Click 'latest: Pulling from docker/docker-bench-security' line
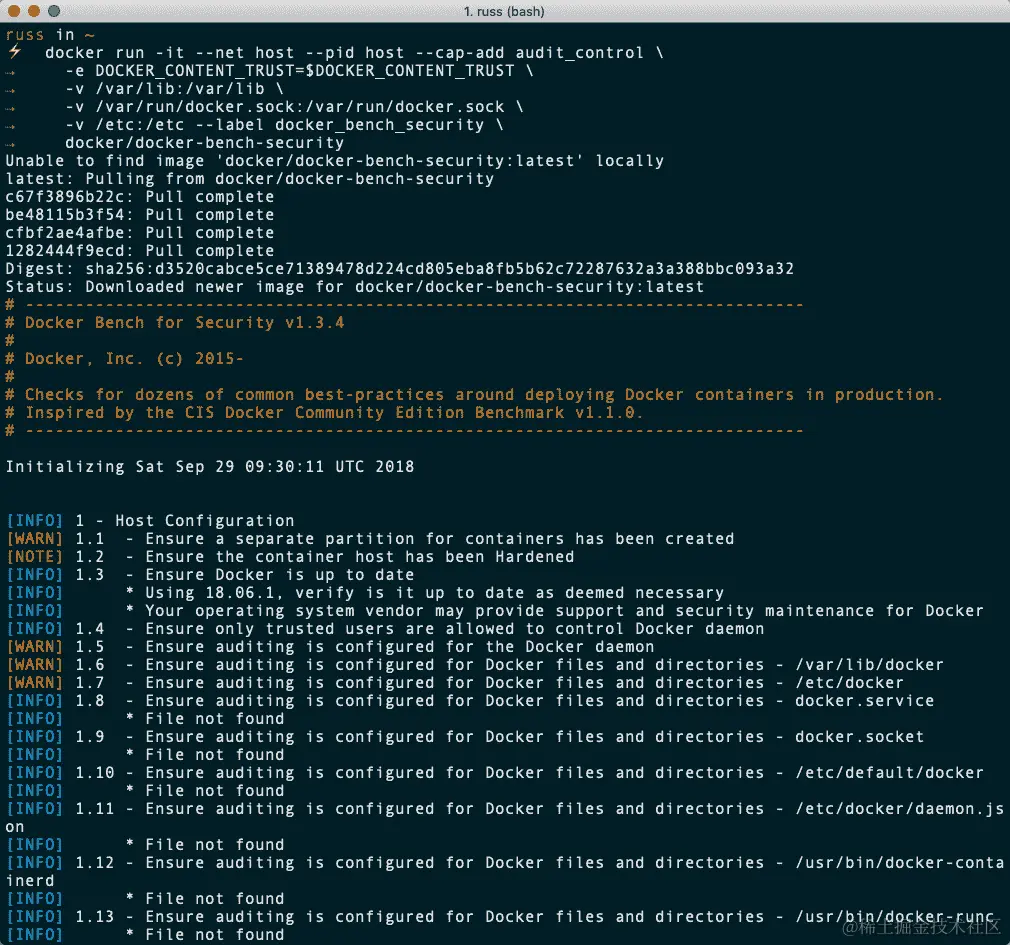The image size is (1010, 945). point(249,179)
